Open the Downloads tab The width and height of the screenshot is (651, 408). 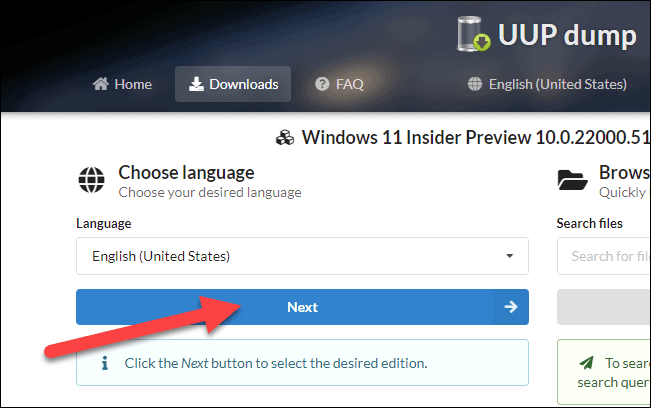[x=233, y=84]
